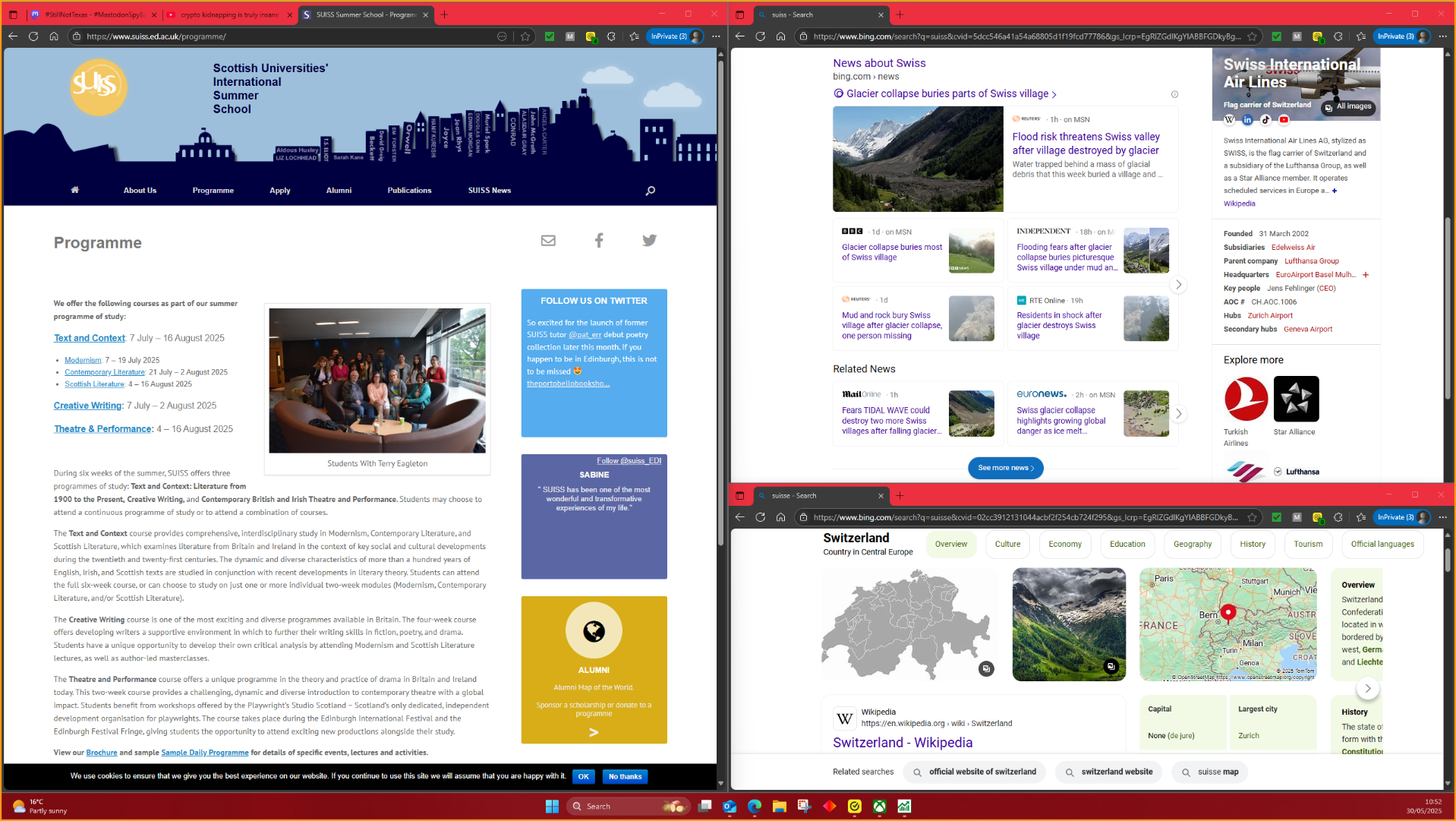The width and height of the screenshot is (1456, 821).
Task: Click the expand-image icon on Switzerland grey map
Action: [985, 668]
